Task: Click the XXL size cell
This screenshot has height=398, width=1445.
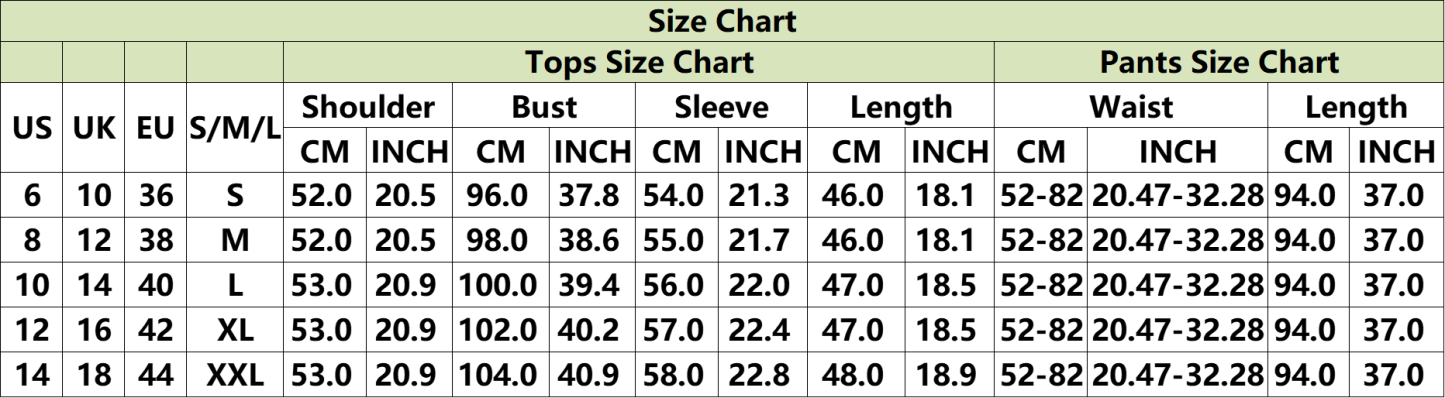Action: tap(235, 375)
